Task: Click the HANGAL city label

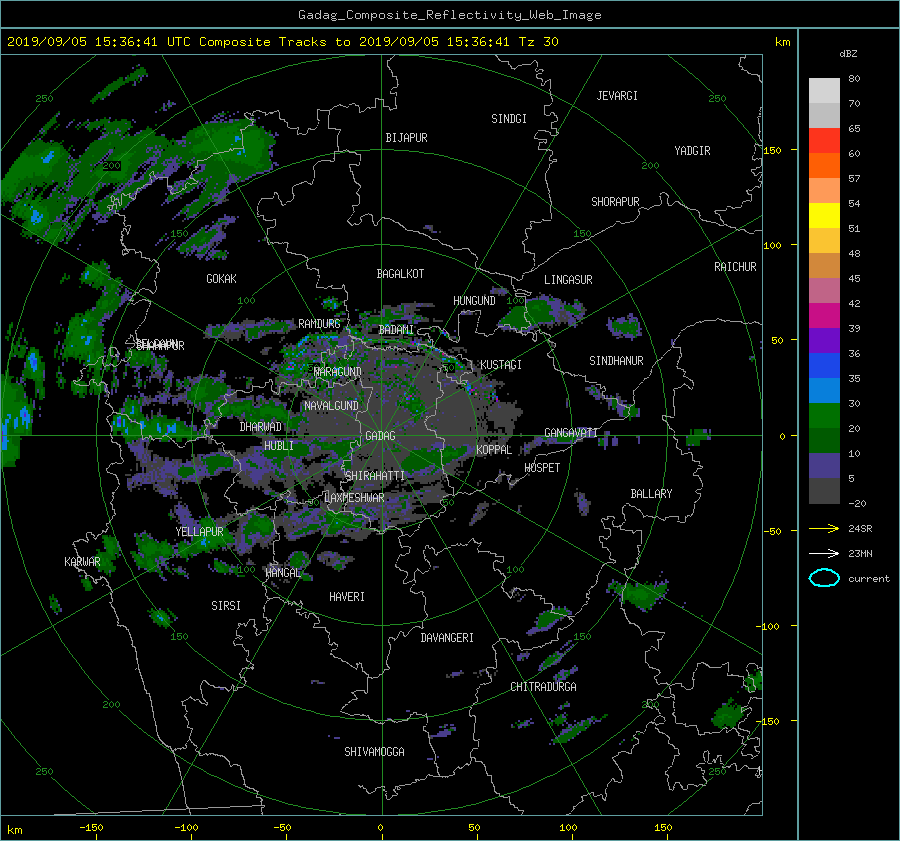Action: [x=282, y=573]
